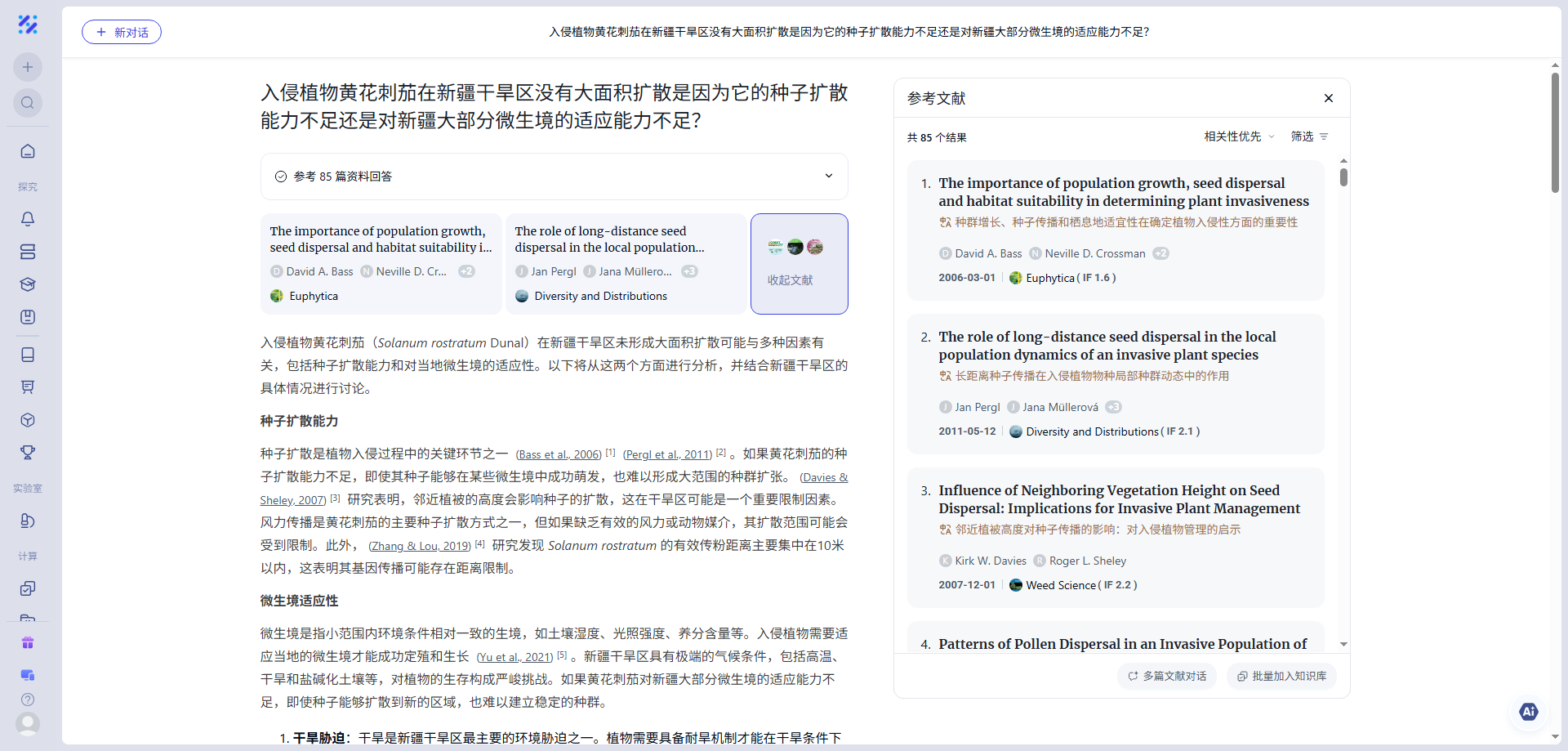Expand the 参考 85 篇资料回答 section
1568x751 pixels.
(828, 176)
